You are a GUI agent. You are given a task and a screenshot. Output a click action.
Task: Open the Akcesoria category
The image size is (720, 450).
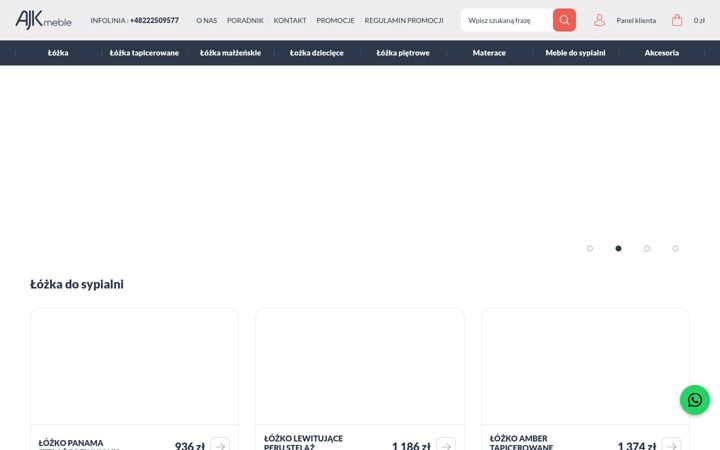[662, 53]
